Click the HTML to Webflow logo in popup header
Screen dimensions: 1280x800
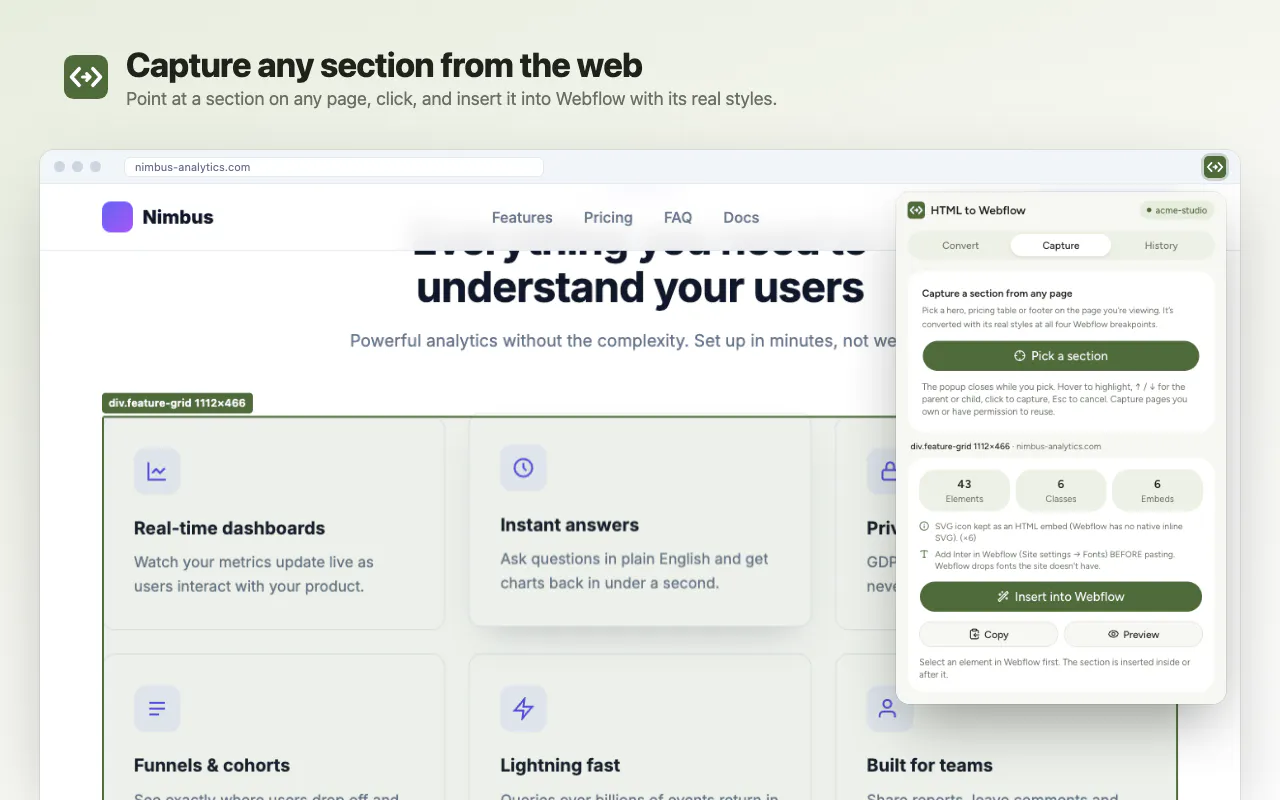coord(916,210)
